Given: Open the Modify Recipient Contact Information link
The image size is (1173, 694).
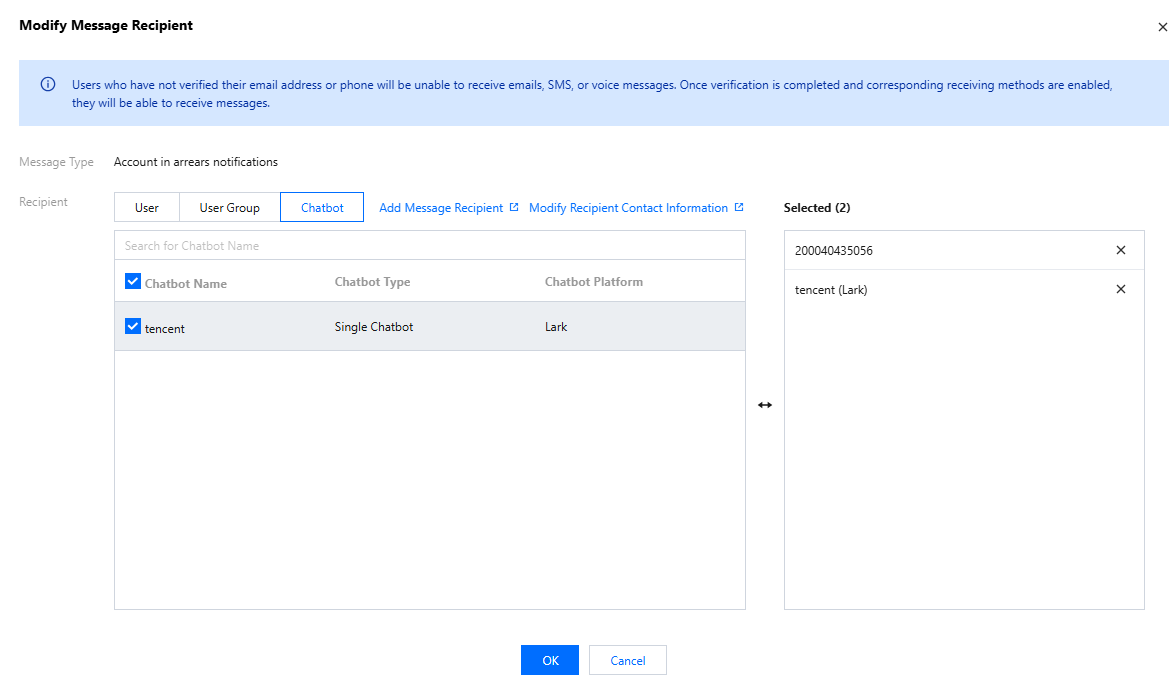Looking at the screenshot, I should pyautogui.click(x=628, y=208).
